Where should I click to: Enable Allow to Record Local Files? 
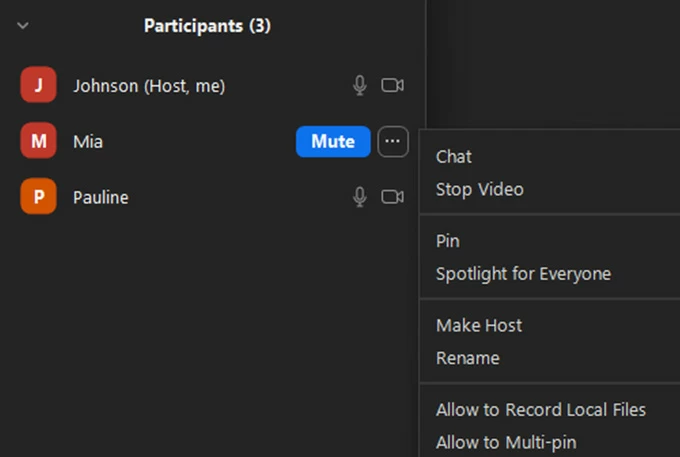[540, 410]
